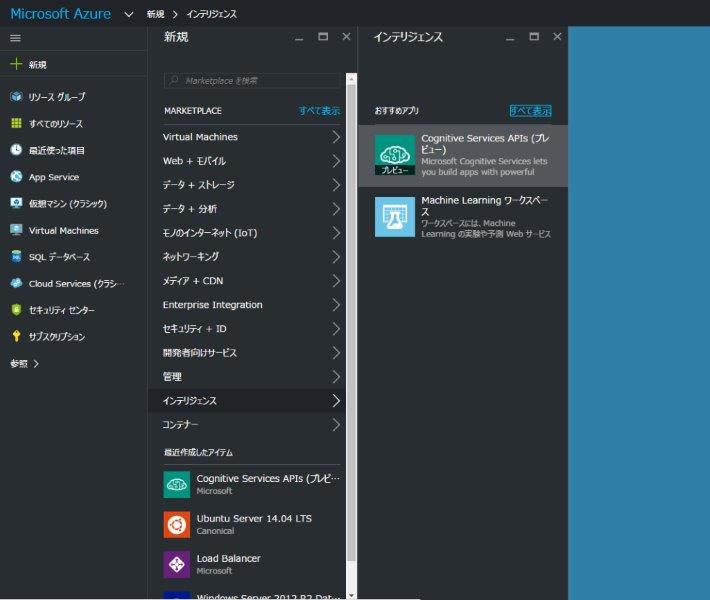Maximize the 新規 blade
This screenshot has width=710, height=600.
click(323, 37)
